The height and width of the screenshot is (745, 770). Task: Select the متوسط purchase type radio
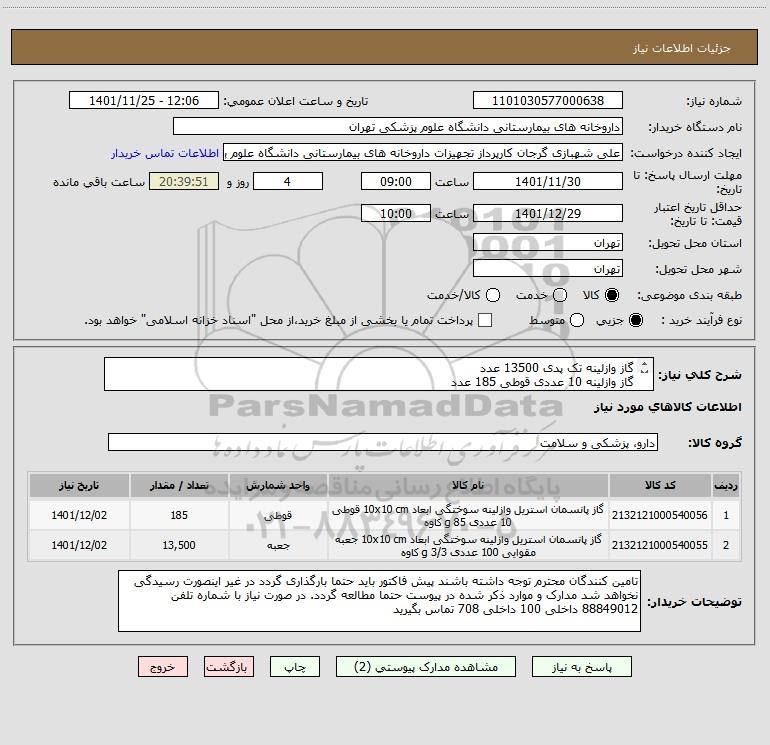pos(577,320)
